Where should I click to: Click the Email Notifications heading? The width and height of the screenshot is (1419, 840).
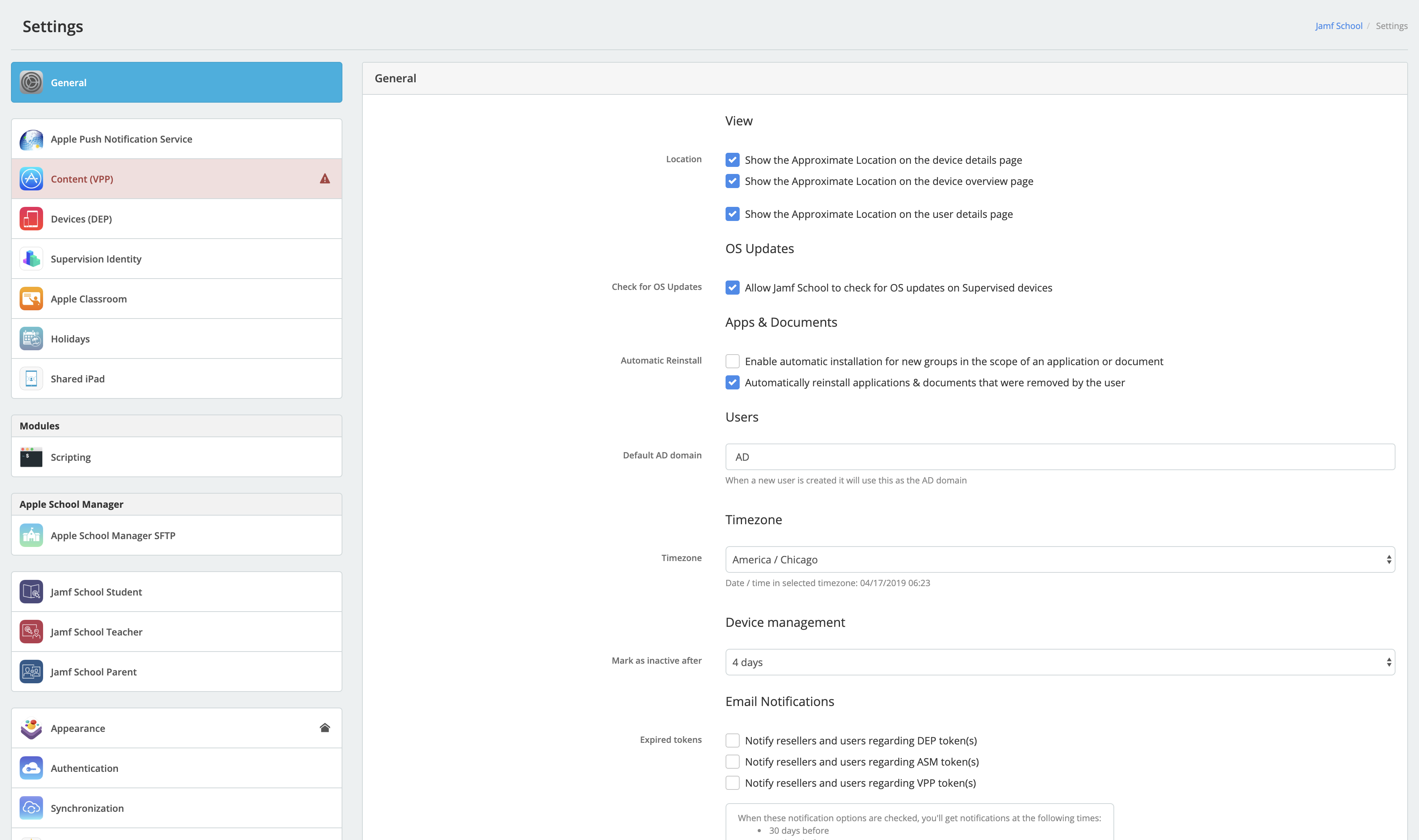point(780,701)
